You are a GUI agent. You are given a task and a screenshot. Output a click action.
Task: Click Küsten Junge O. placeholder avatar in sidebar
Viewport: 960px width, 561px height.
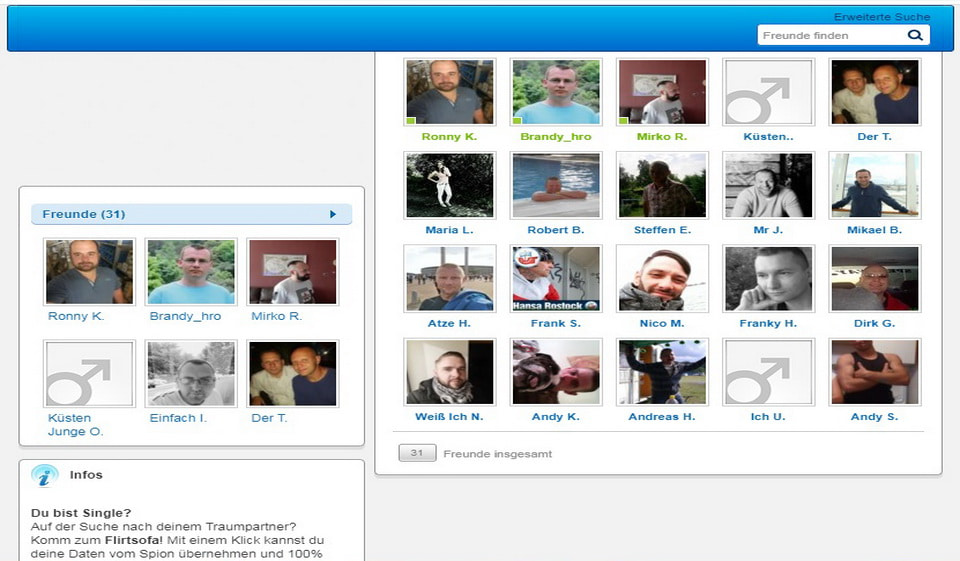89,373
